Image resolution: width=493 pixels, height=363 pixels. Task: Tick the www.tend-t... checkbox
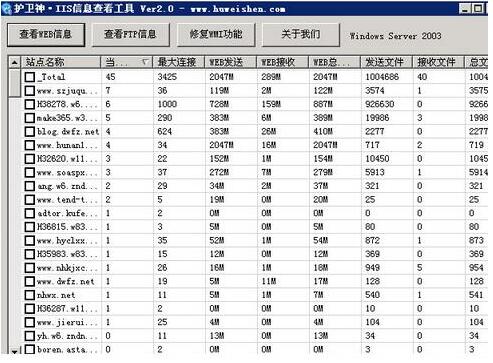click(30, 200)
